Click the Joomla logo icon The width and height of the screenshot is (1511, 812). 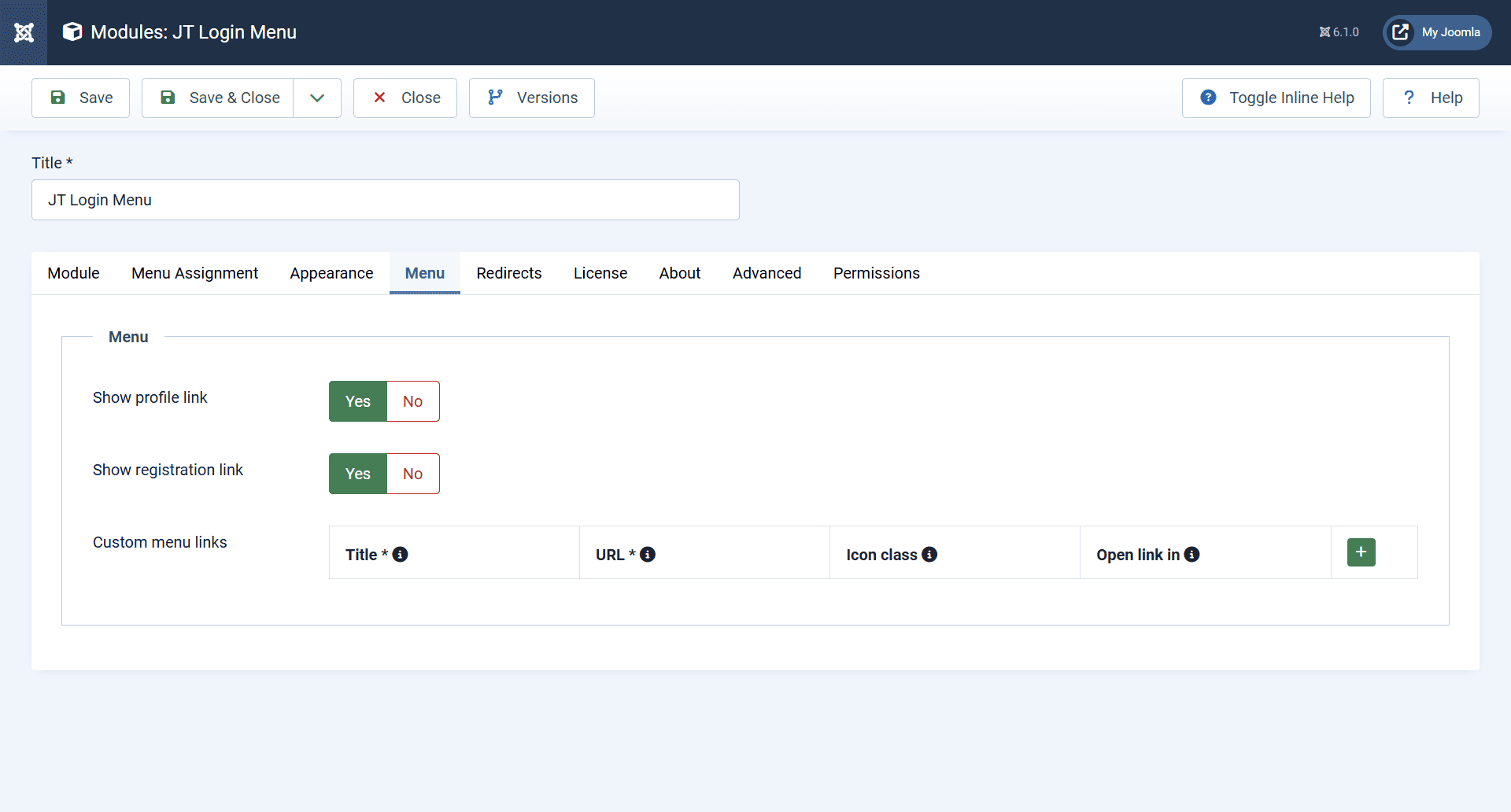pos(24,32)
